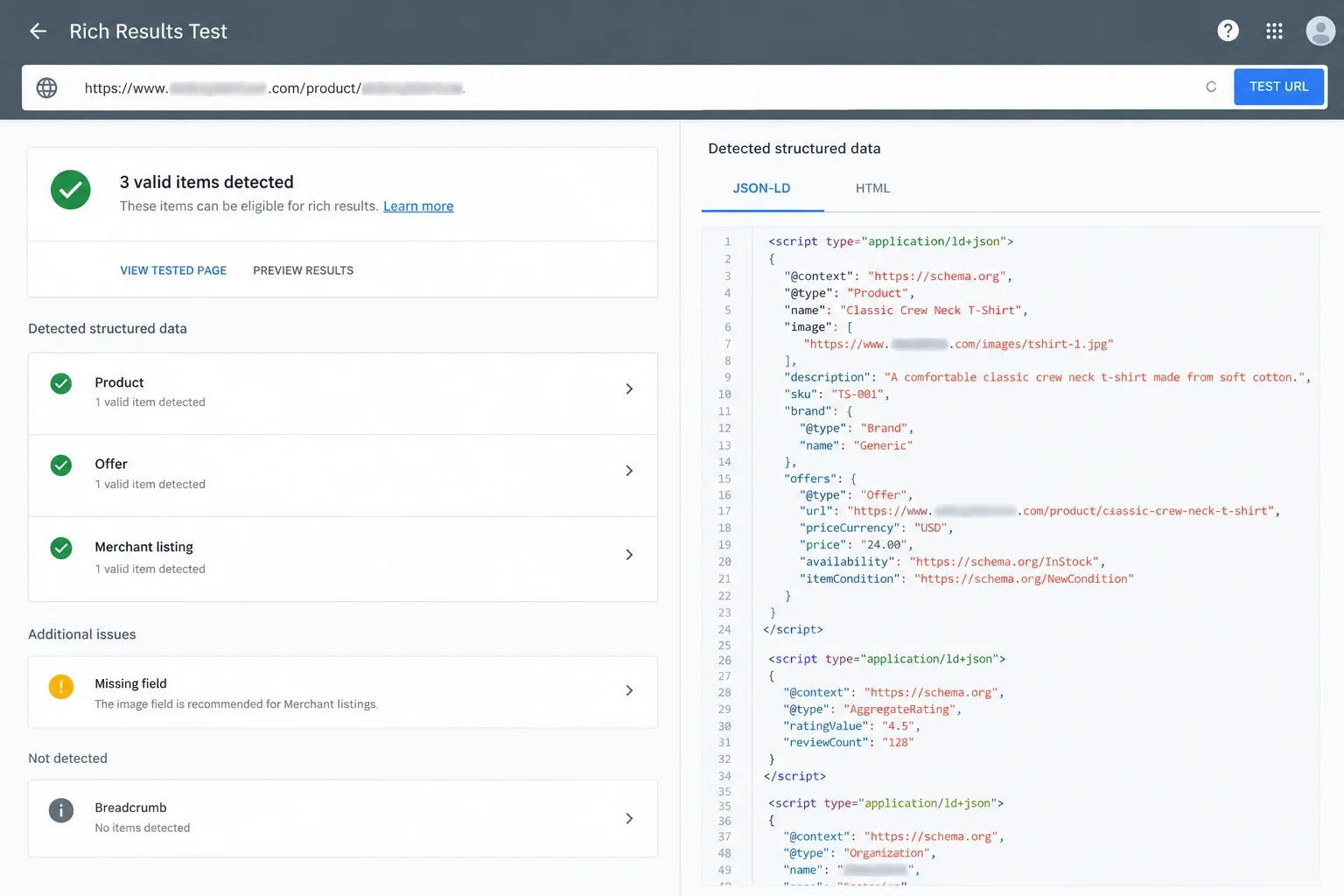Select the 3 valid items detected heading

206,182
